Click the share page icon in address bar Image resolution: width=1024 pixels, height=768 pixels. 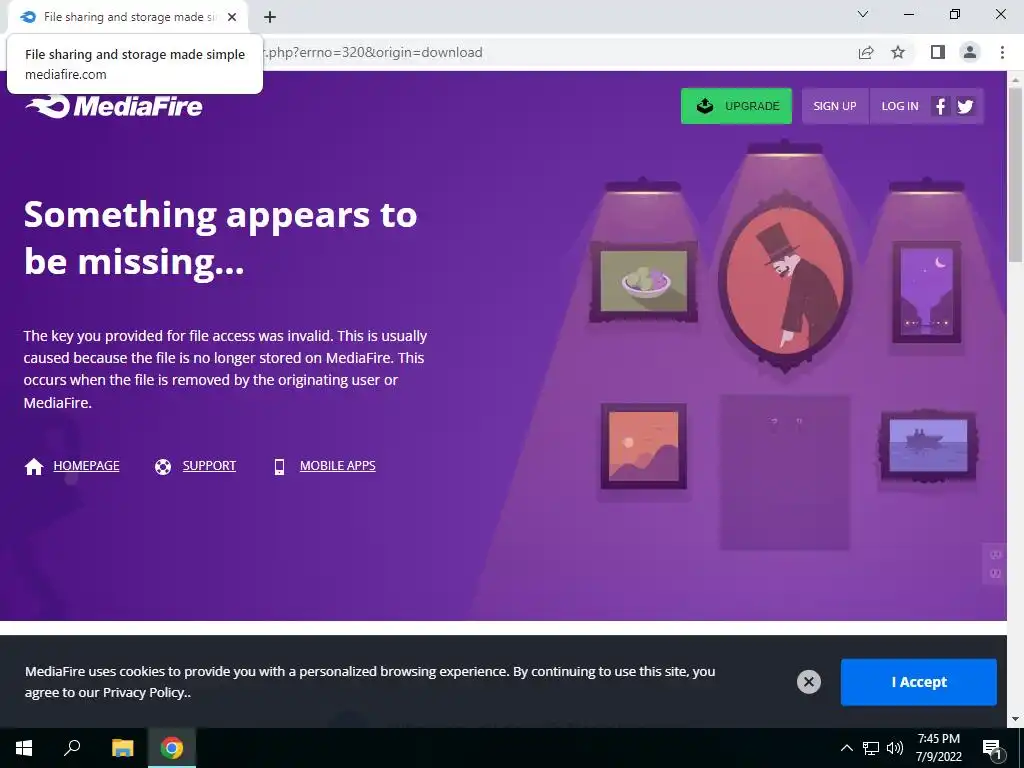pyautogui.click(x=866, y=52)
